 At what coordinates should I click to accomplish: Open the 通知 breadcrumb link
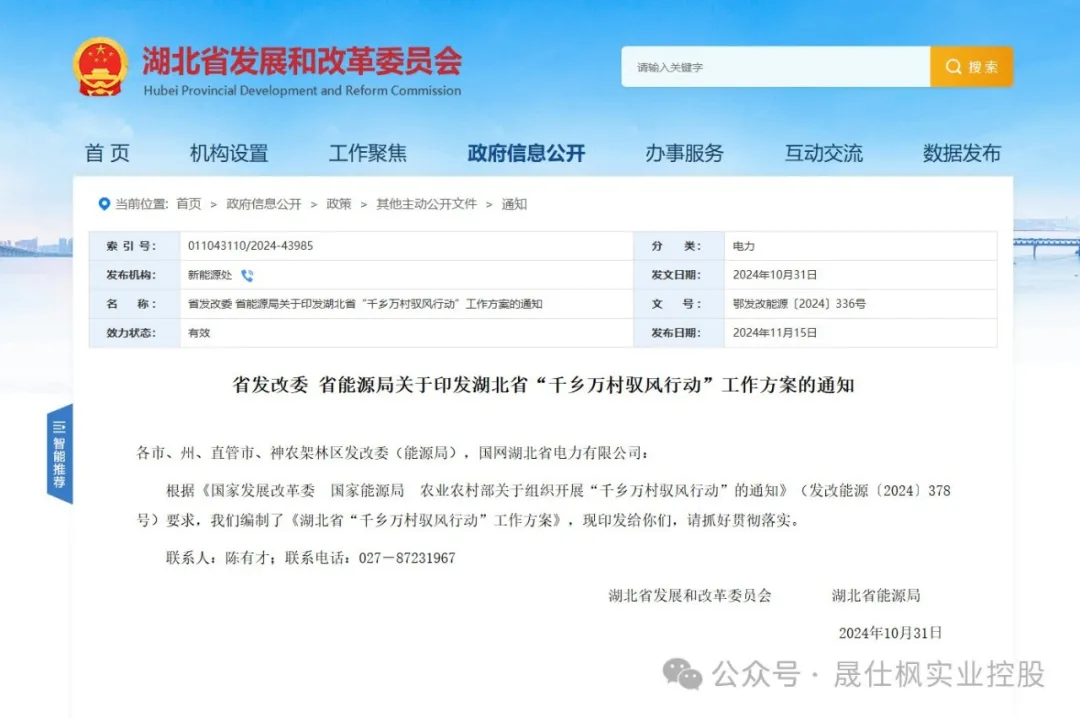pyautogui.click(x=514, y=204)
